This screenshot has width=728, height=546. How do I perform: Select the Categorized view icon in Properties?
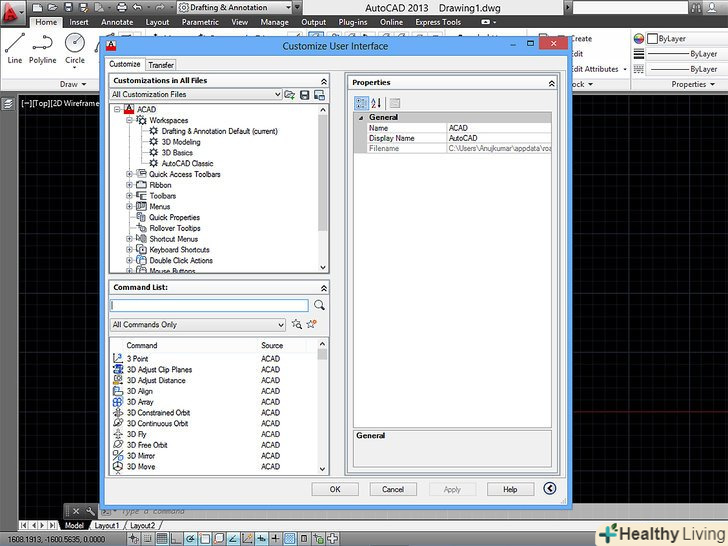(362, 103)
